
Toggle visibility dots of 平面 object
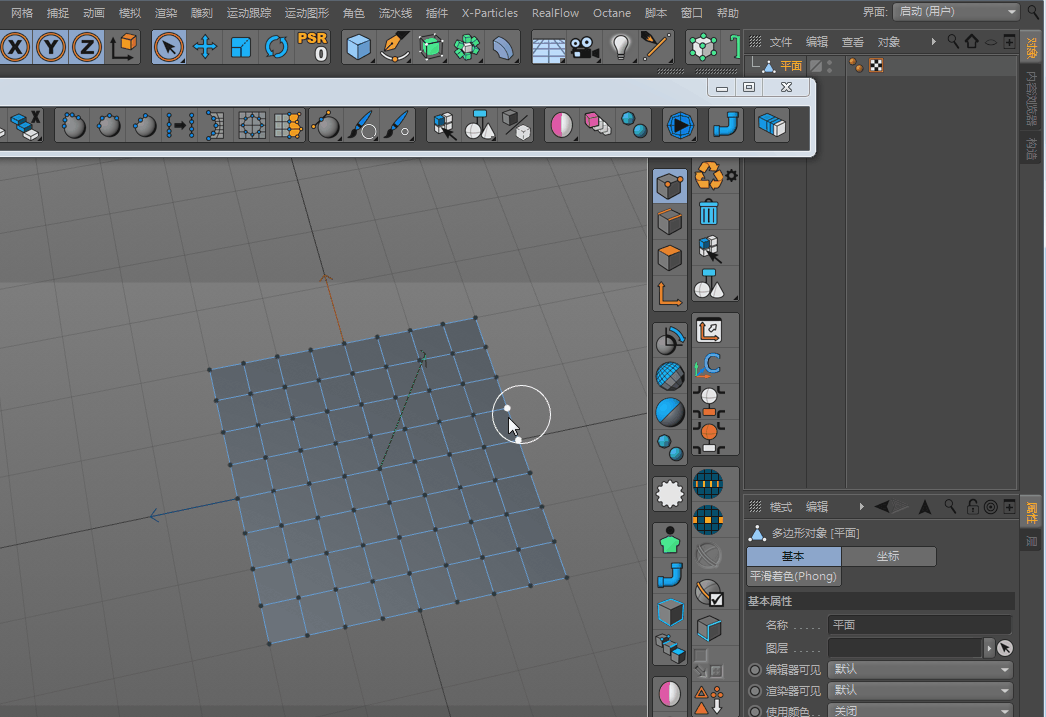click(x=829, y=65)
